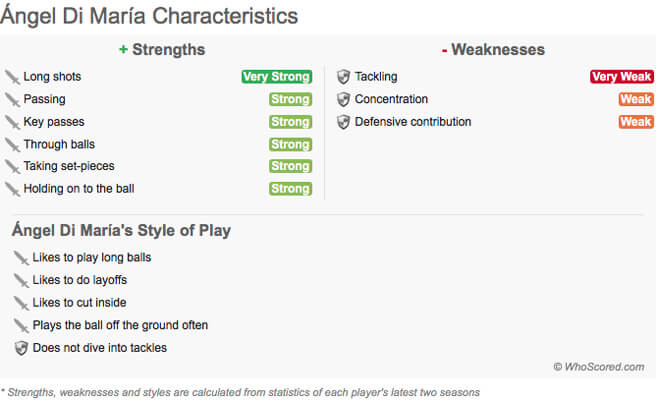Click the sword icon next to Through balls

point(13,145)
